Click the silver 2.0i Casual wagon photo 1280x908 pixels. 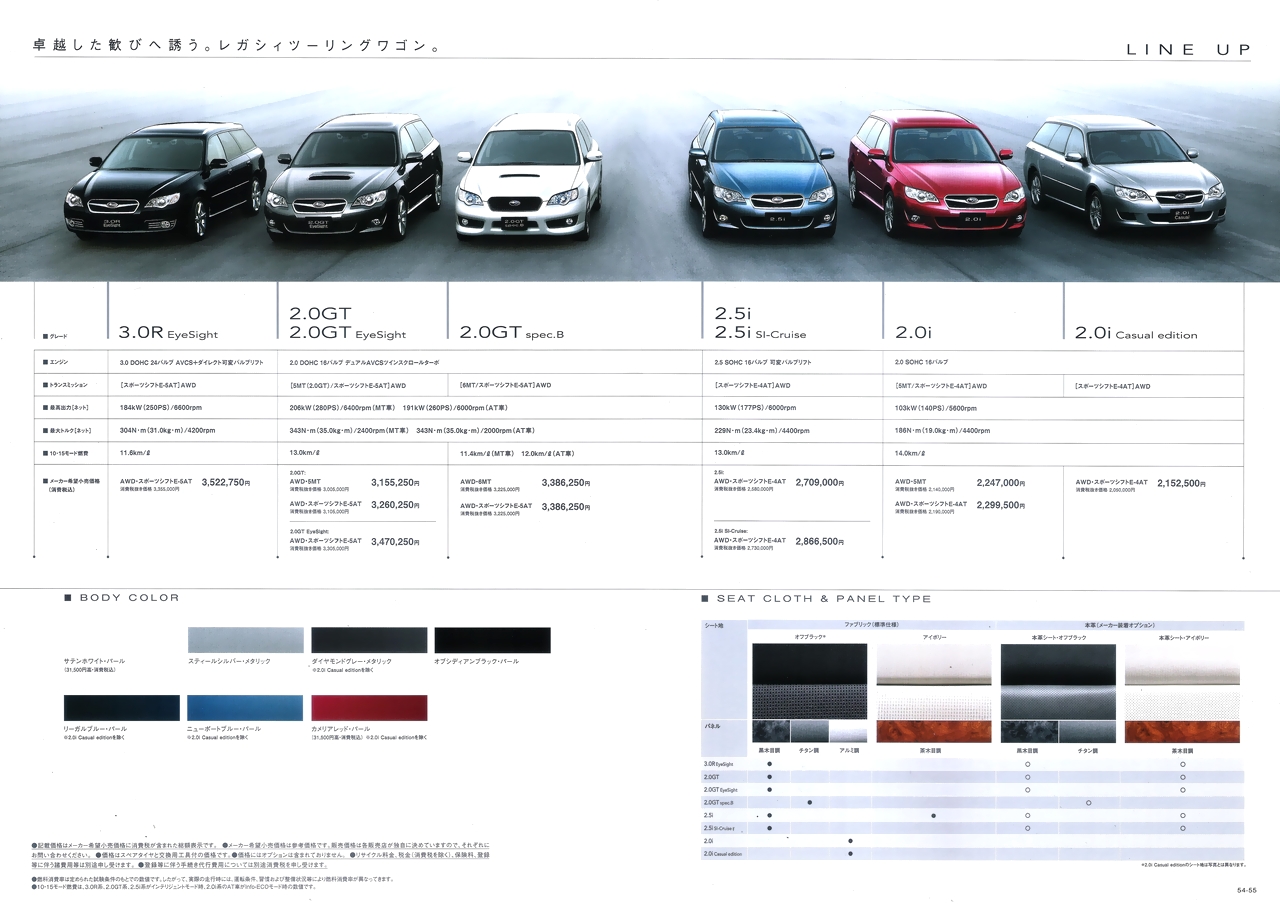coord(1125,173)
